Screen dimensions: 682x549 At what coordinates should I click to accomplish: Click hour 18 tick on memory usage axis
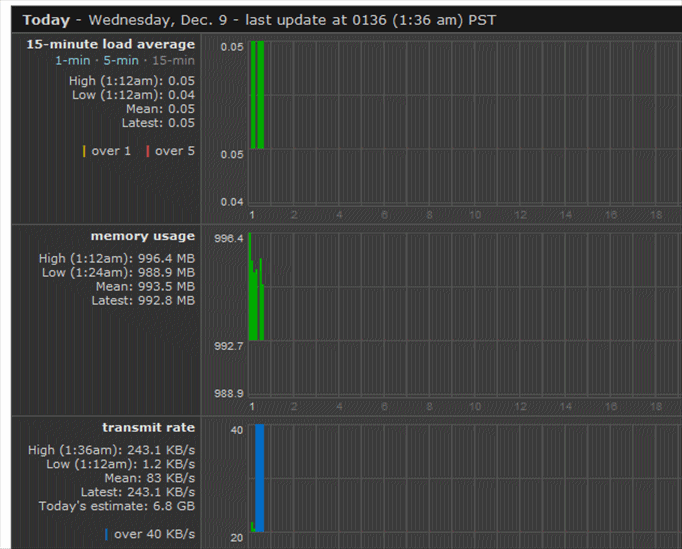pyautogui.click(x=656, y=406)
